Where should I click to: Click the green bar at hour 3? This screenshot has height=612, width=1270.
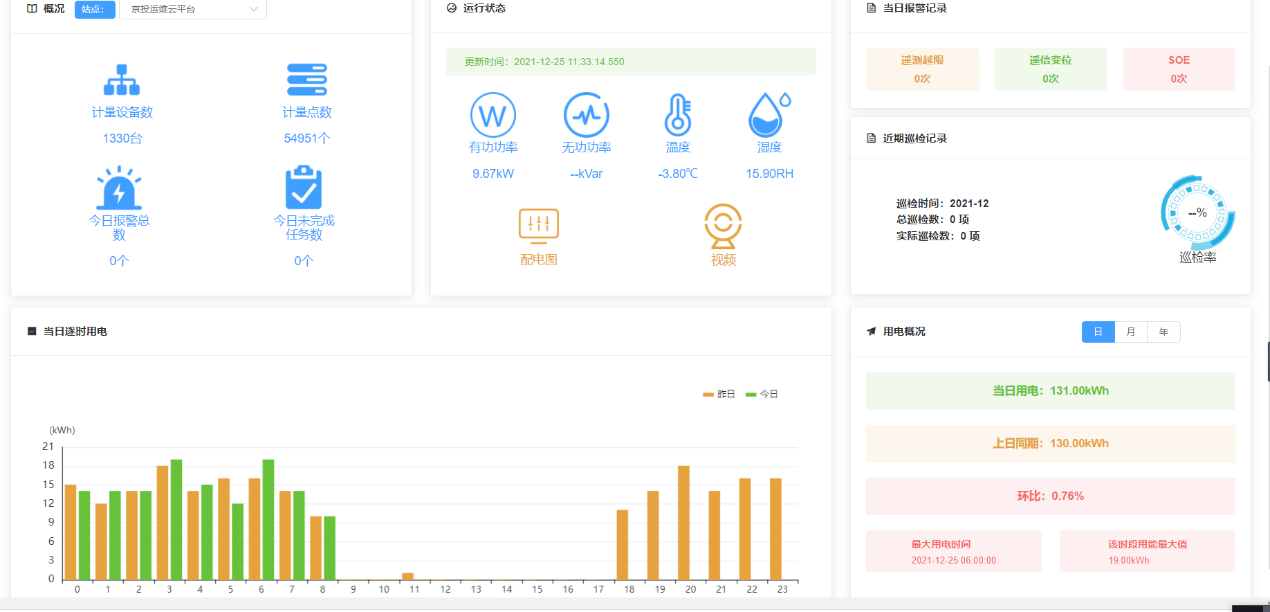[x=176, y=519]
